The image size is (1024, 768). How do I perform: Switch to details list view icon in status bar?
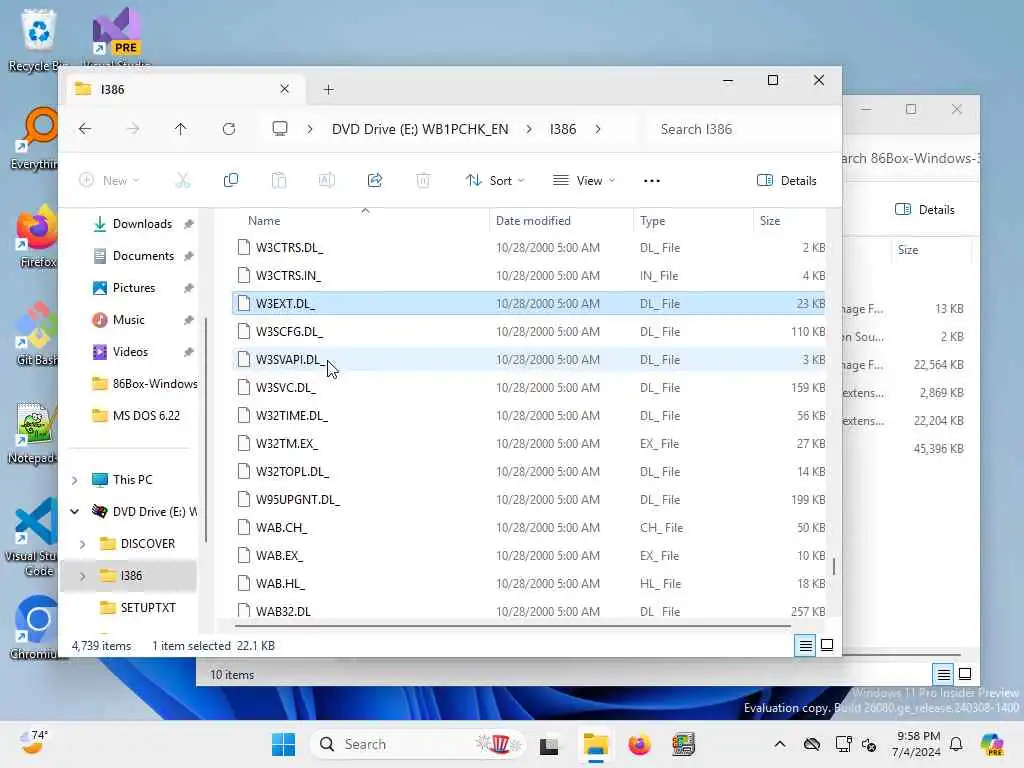tap(806, 645)
